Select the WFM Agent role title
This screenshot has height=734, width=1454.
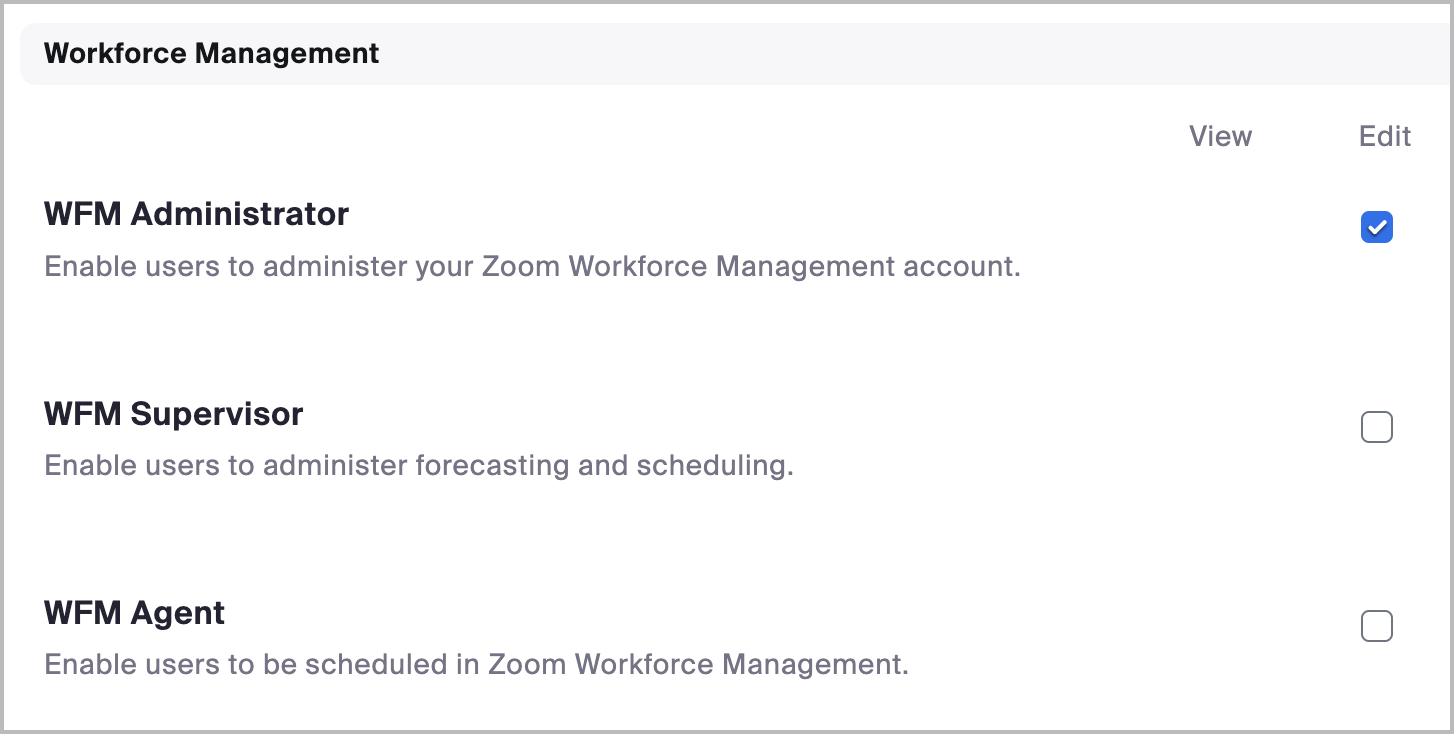pos(134,613)
